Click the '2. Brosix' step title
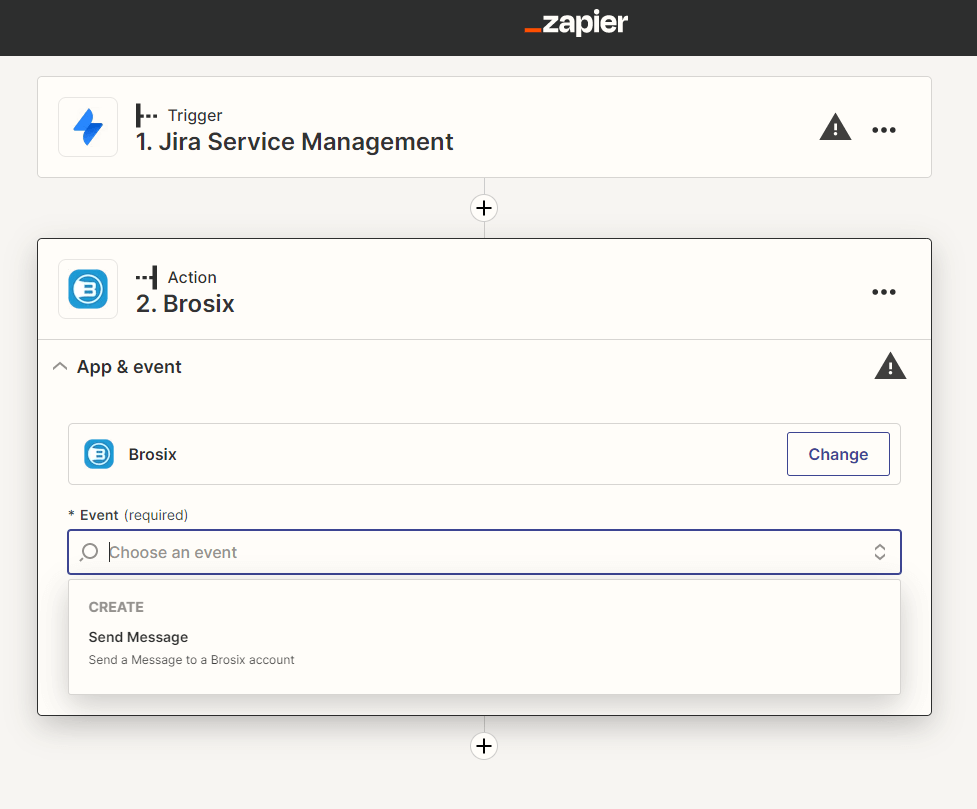977x809 pixels. click(x=185, y=304)
